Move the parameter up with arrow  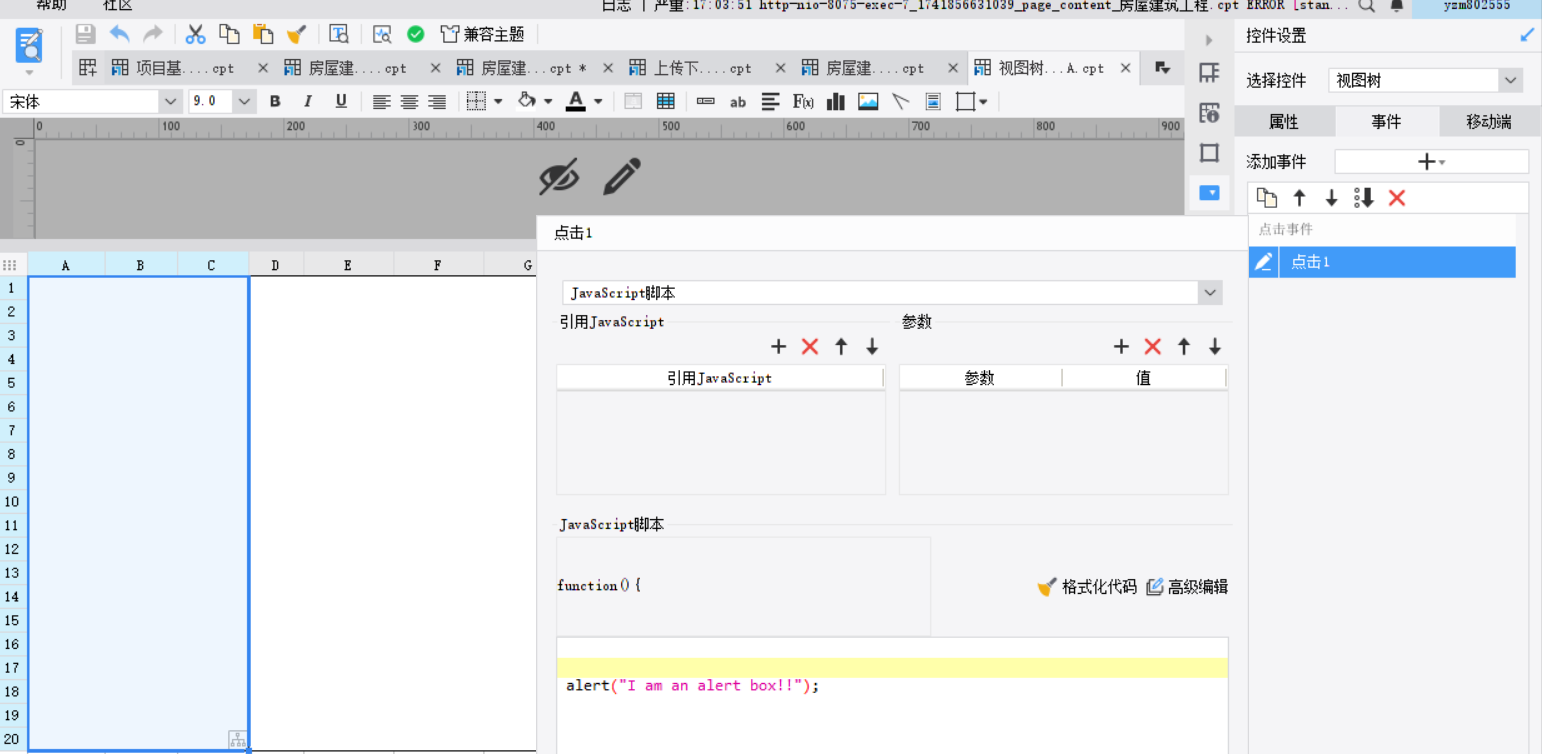[x=1184, y=347]
